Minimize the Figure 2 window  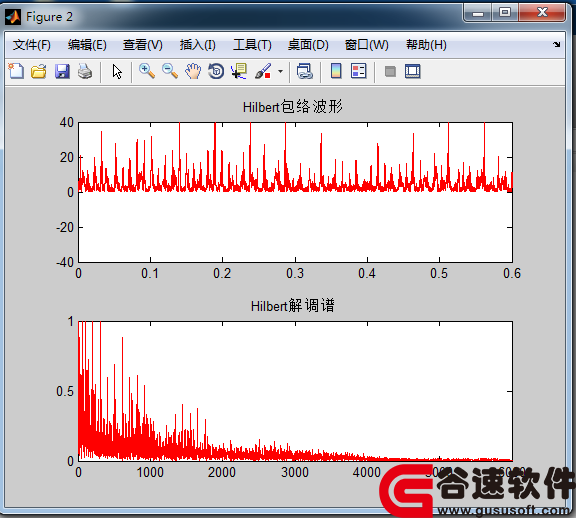point(478,13)
